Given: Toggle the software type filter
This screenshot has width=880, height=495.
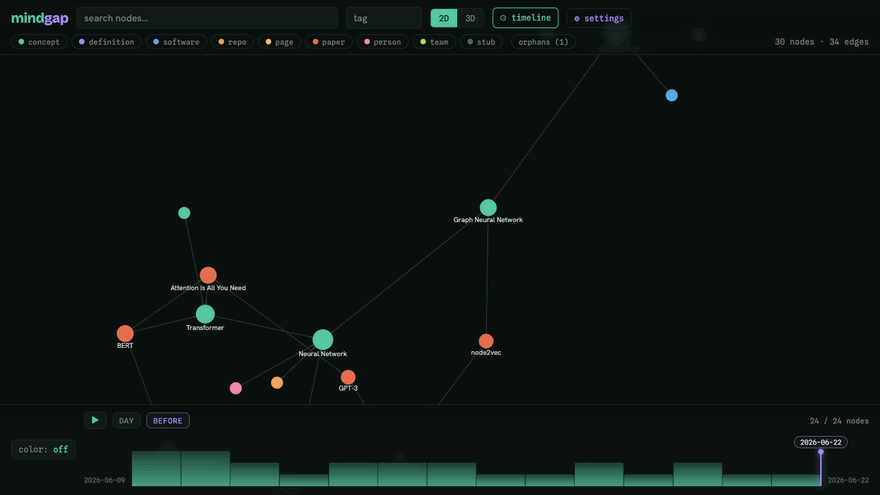Looking at the screenshot, I should [176, 42].
